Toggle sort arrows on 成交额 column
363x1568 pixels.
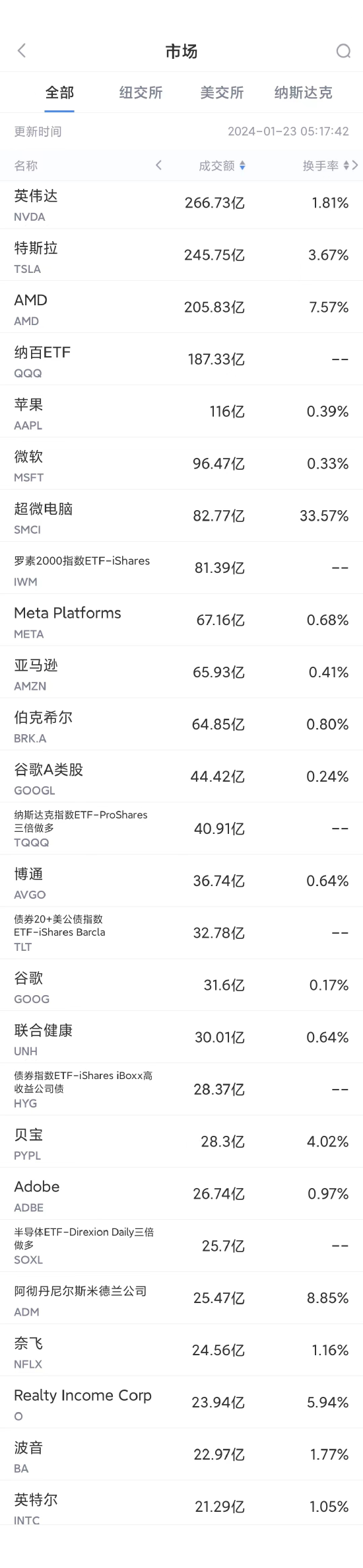242,166
